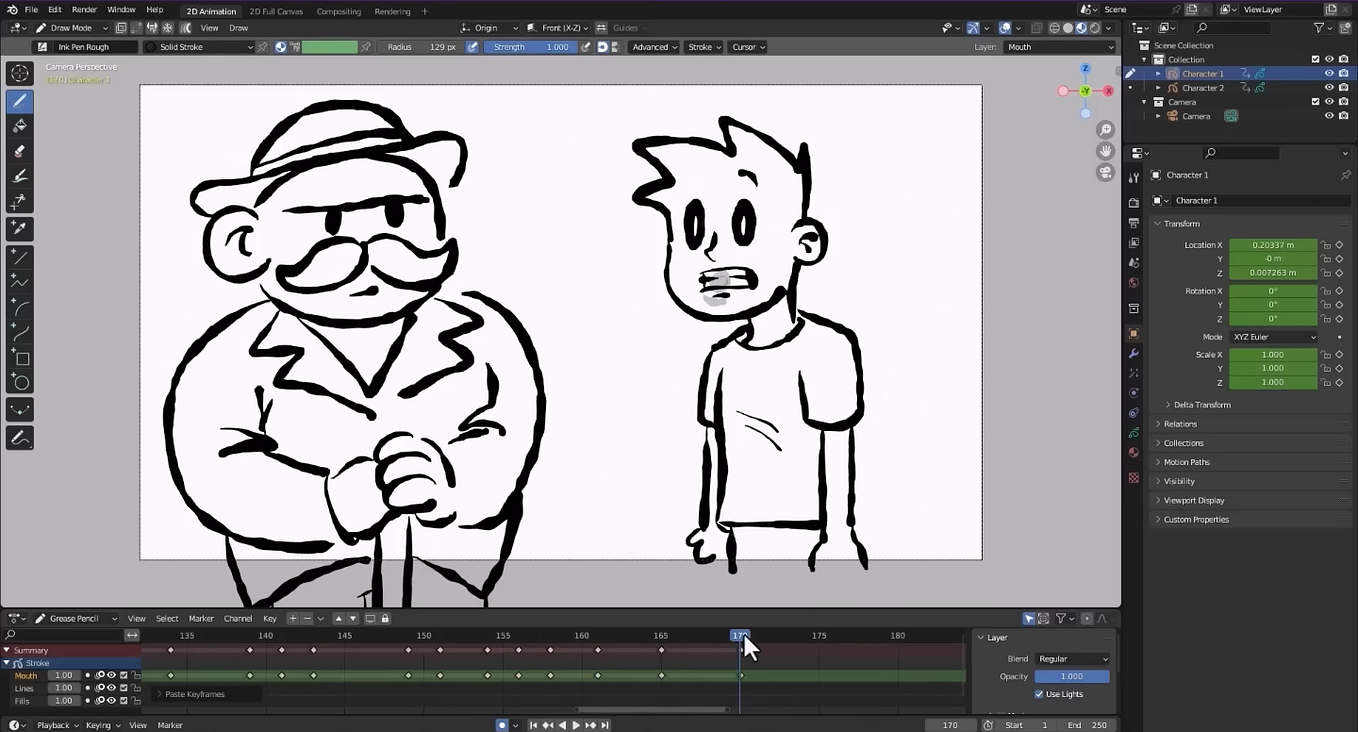Select the Tint tool
This screenshot has width=1358, height=732.
(x=20, y=176)
